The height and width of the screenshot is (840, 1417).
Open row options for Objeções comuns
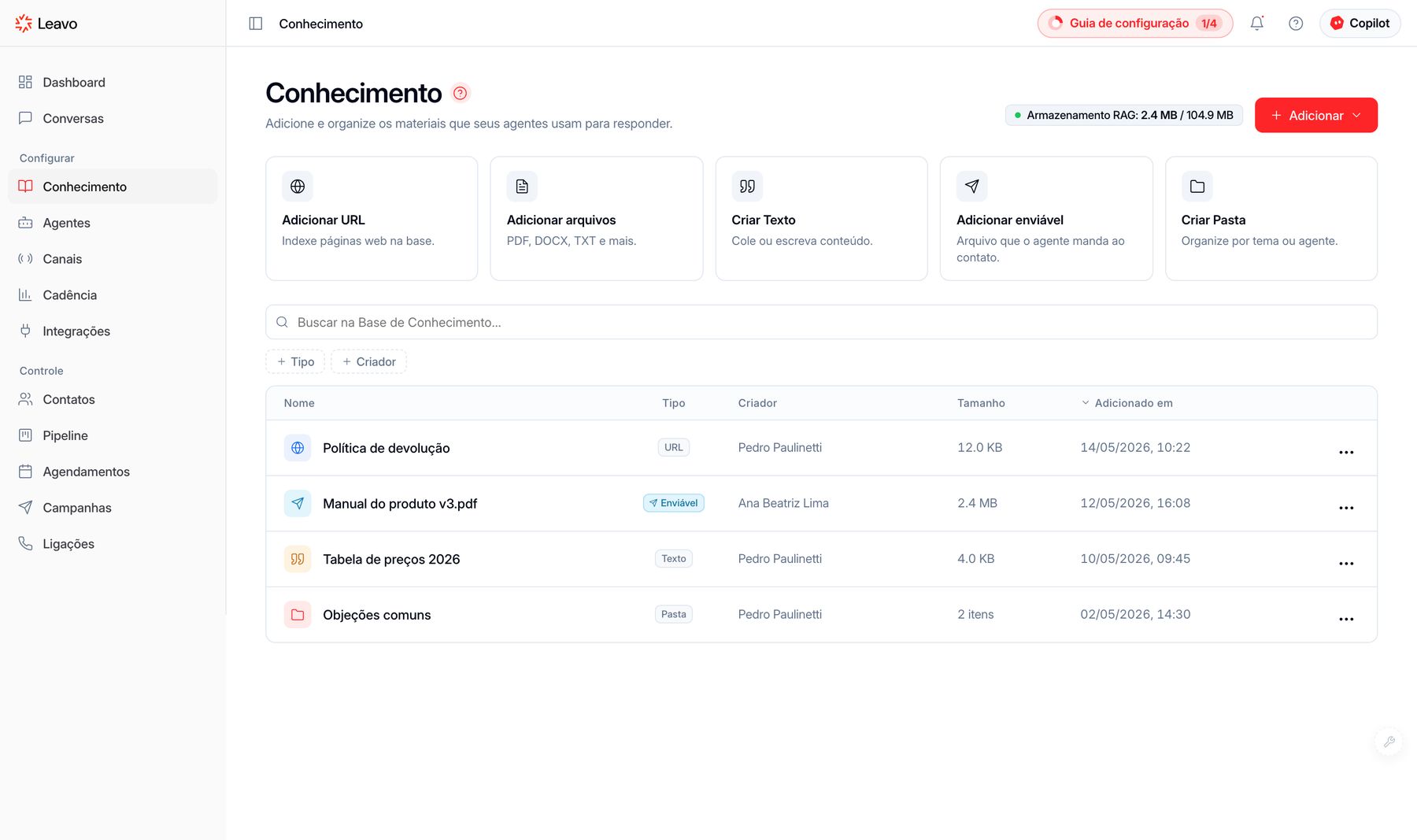1346,619
